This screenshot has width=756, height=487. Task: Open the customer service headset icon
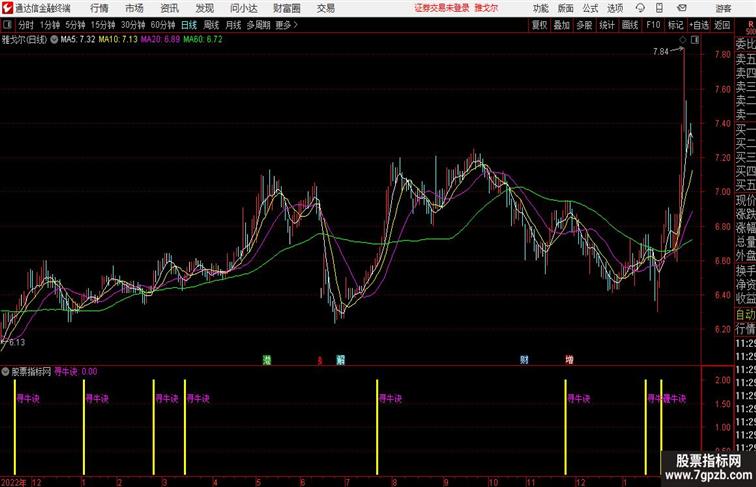click(x=640, y=8)
